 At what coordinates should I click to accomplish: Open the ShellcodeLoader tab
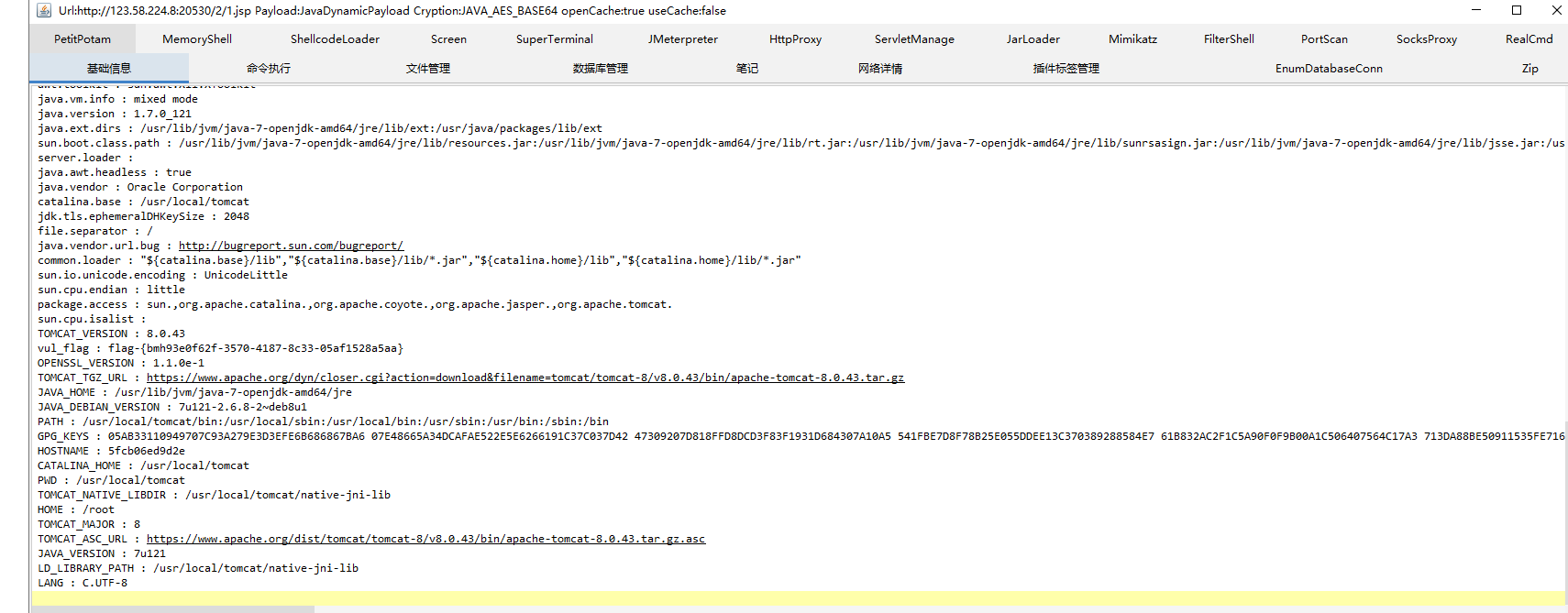click(x=335, y=39)
